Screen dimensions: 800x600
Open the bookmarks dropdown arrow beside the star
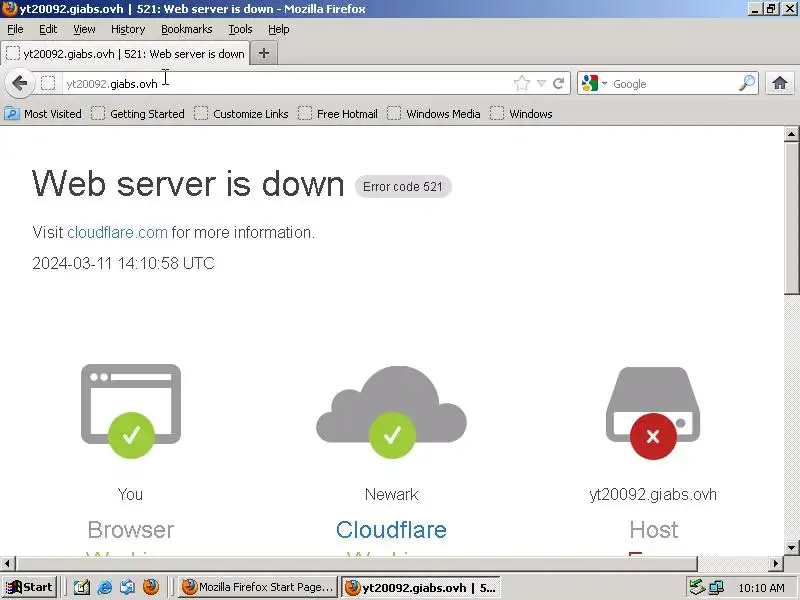tap(541, 83)
